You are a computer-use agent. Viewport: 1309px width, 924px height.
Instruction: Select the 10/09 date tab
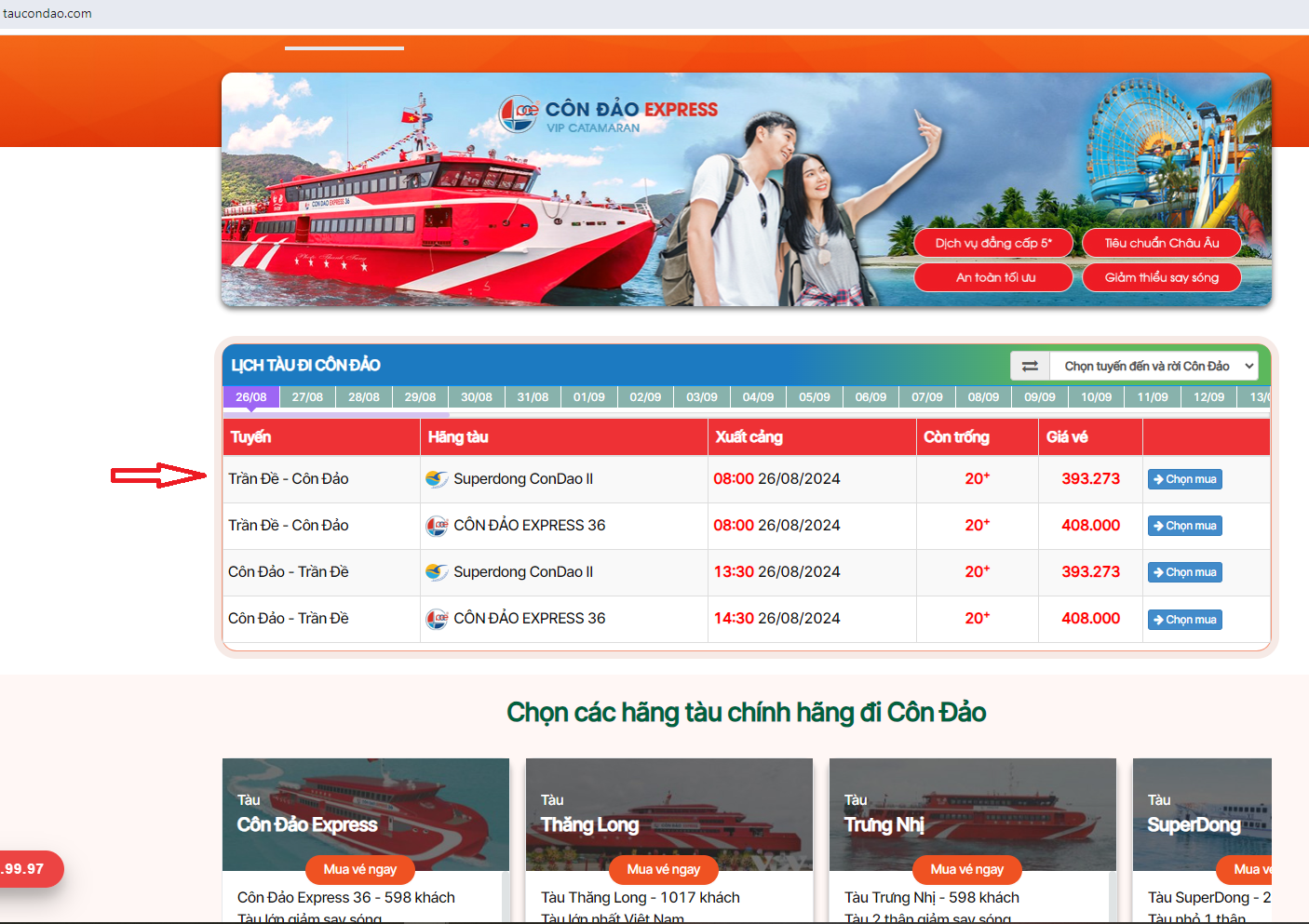coord(1096,397)
